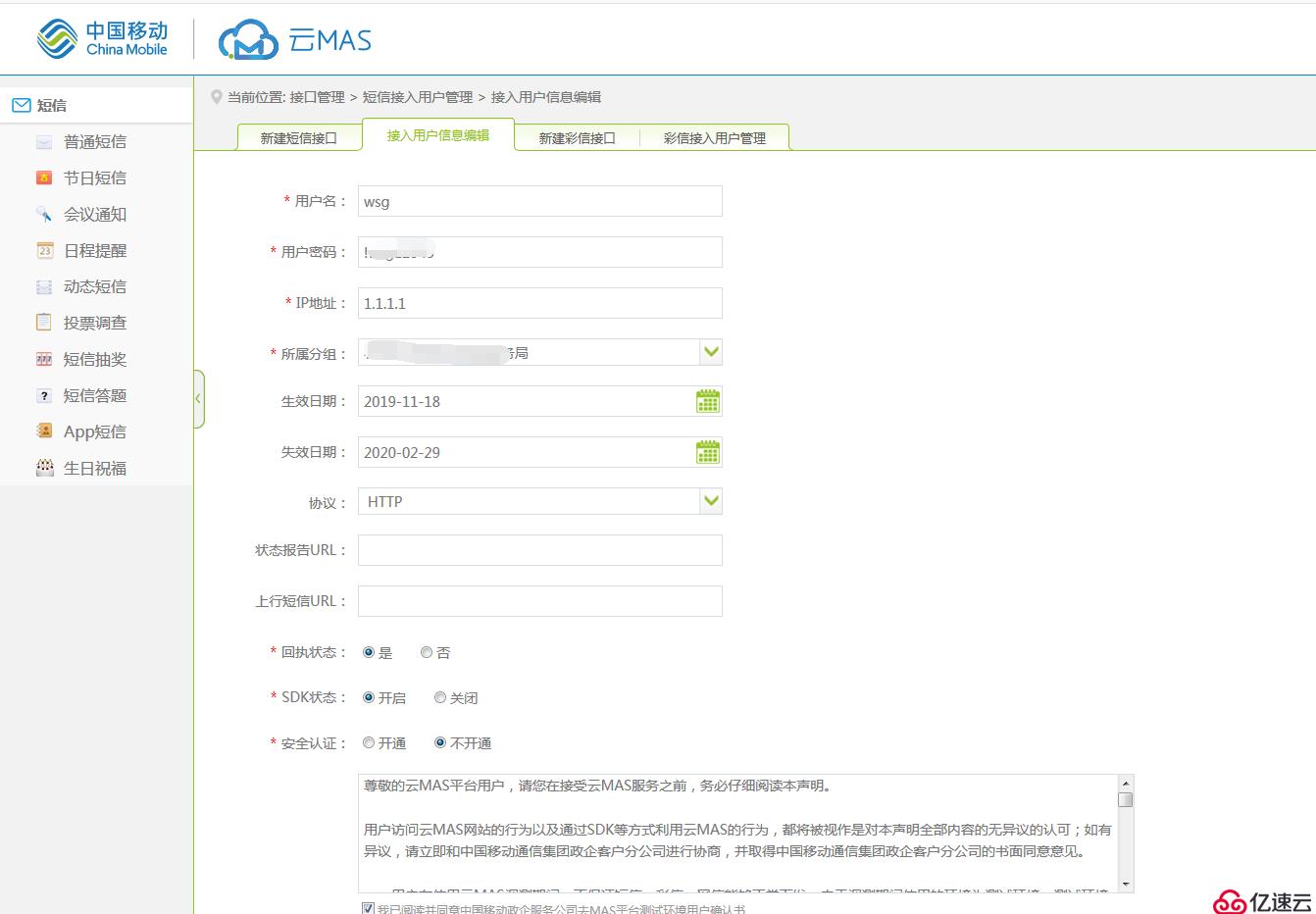Open 短信答题 in the sidebar
Screen dimensions: 1316x914
[x=95, y=395]
